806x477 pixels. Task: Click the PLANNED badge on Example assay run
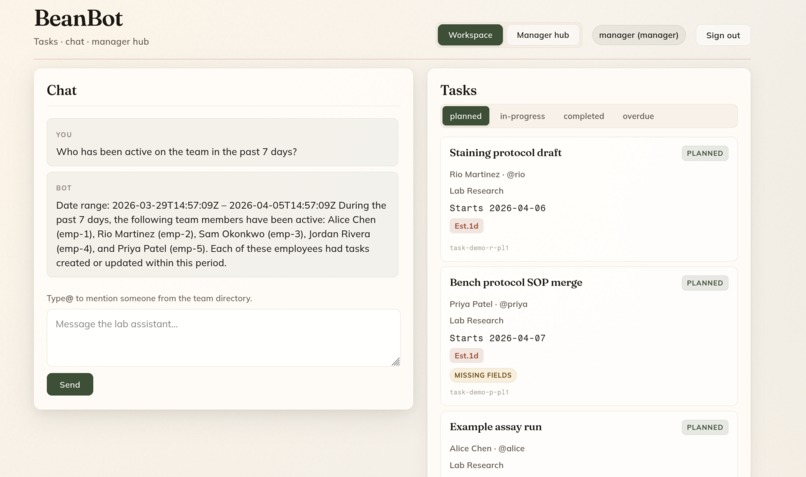pos(705,427)
